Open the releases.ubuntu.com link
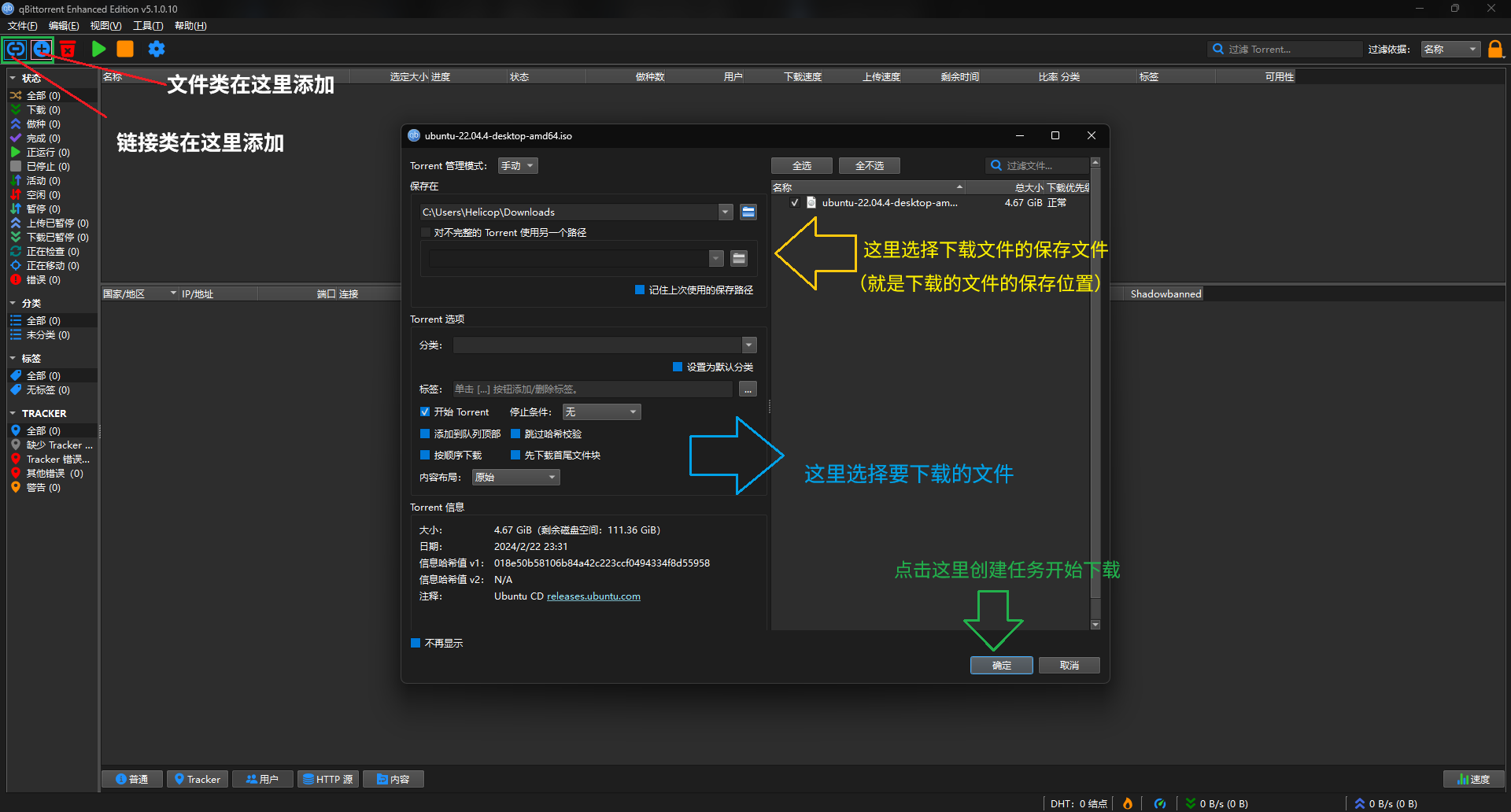Viewport: 1511px width, 812px height. point(593,596)
